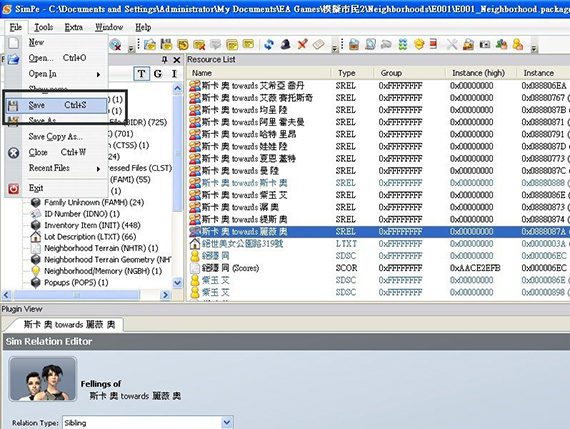
Task: Choose Open... from the File menu
Action: pyautogui.click(x=57, y=58)
